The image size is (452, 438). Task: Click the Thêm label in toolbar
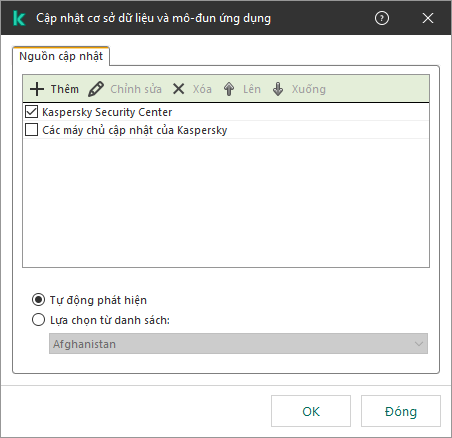pos(65,89)
